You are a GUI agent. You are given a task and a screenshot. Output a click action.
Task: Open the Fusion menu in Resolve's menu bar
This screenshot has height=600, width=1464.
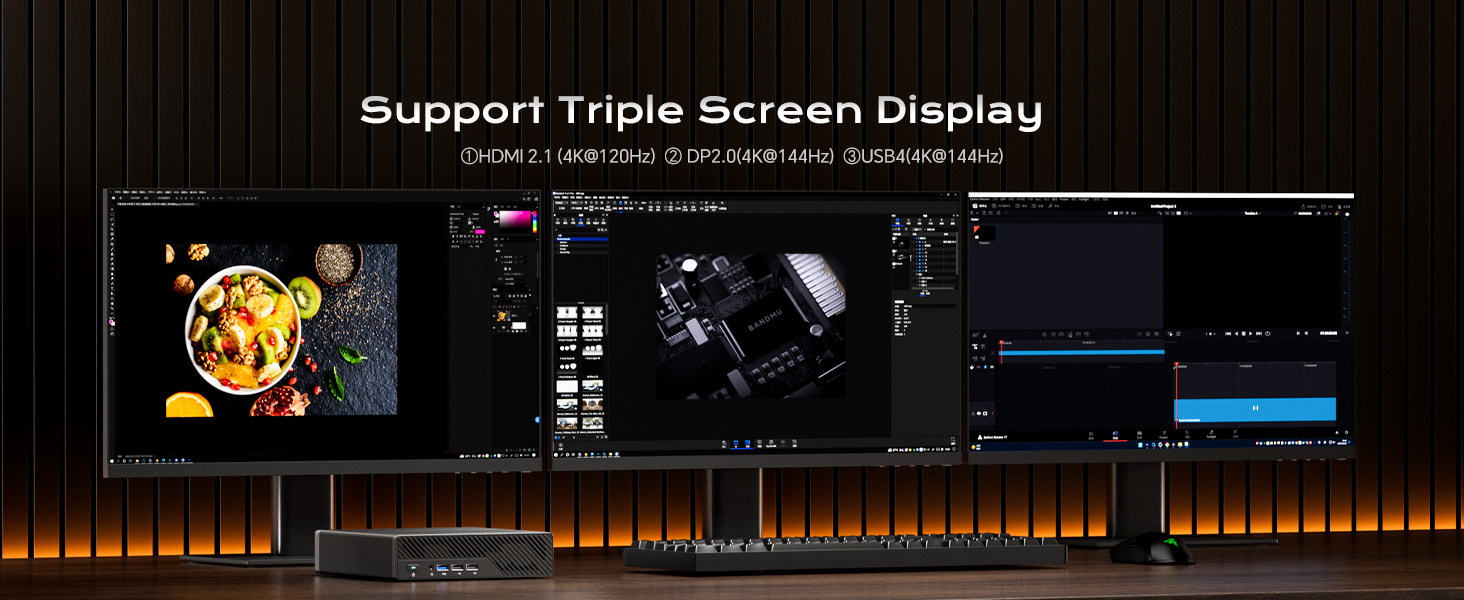click(x=1063, y=199)
